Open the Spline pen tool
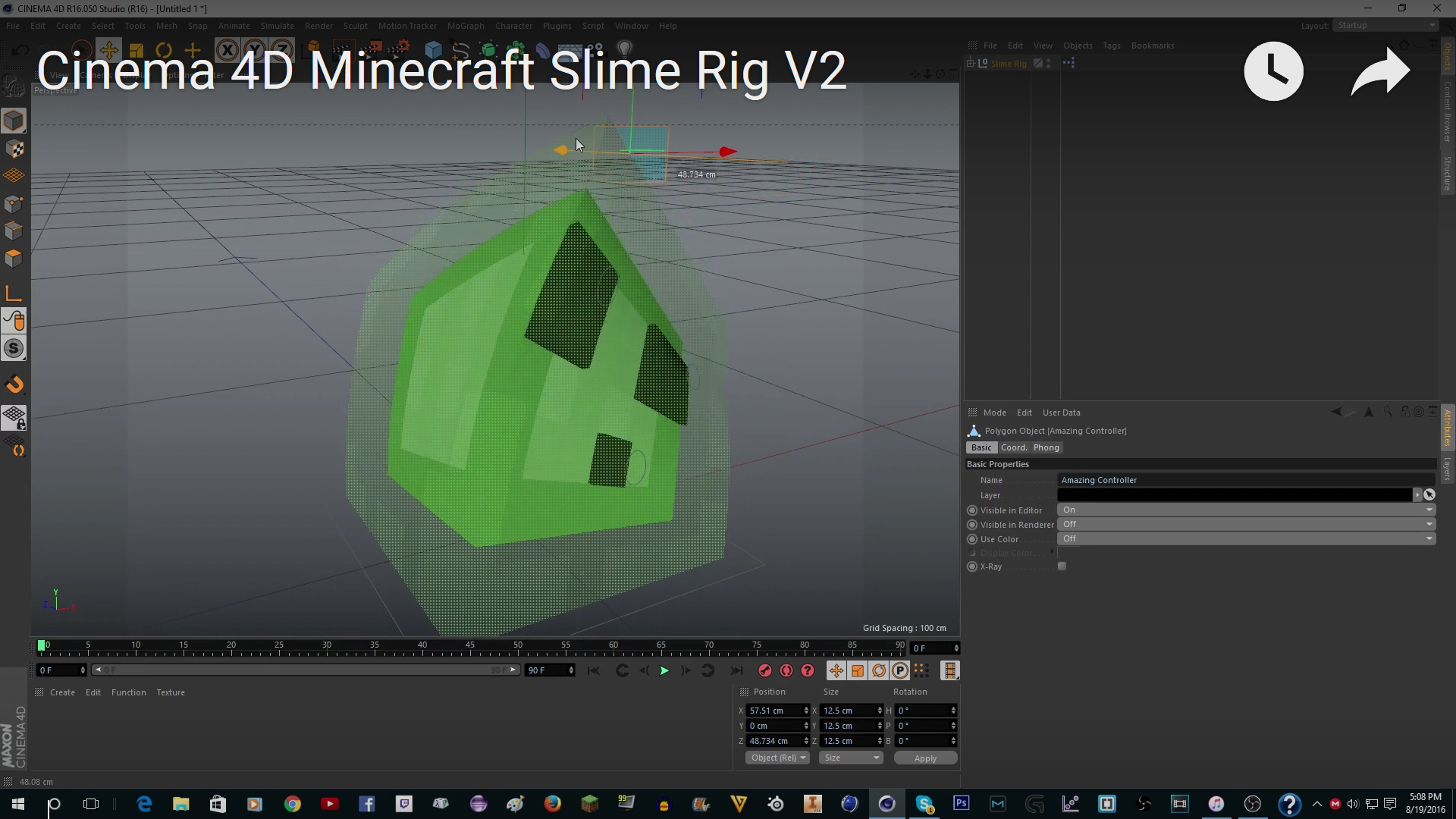This screenshot has width=1456, height=819. (x=460, y=51)
